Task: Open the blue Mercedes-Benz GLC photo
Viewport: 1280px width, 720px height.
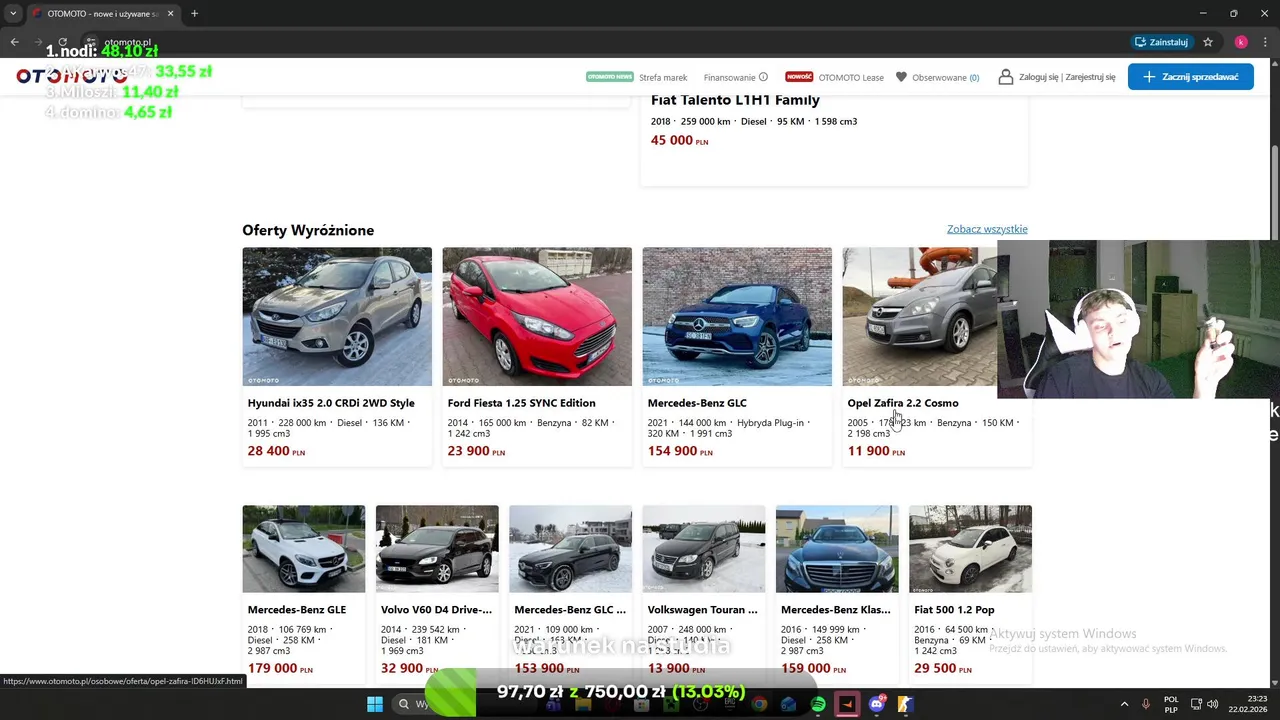Action: pos(737,316)
